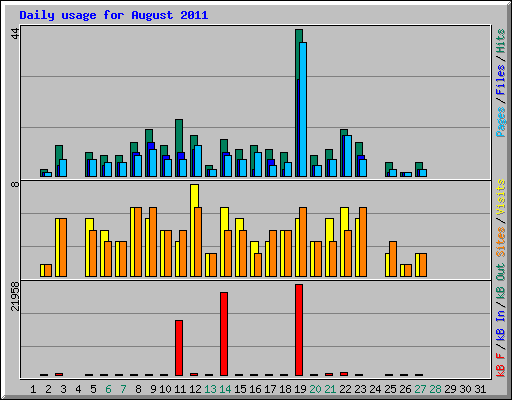Screen dimensions: 512x400
Task: Click day "8" on the x-axis
Action: coord(138,389)
